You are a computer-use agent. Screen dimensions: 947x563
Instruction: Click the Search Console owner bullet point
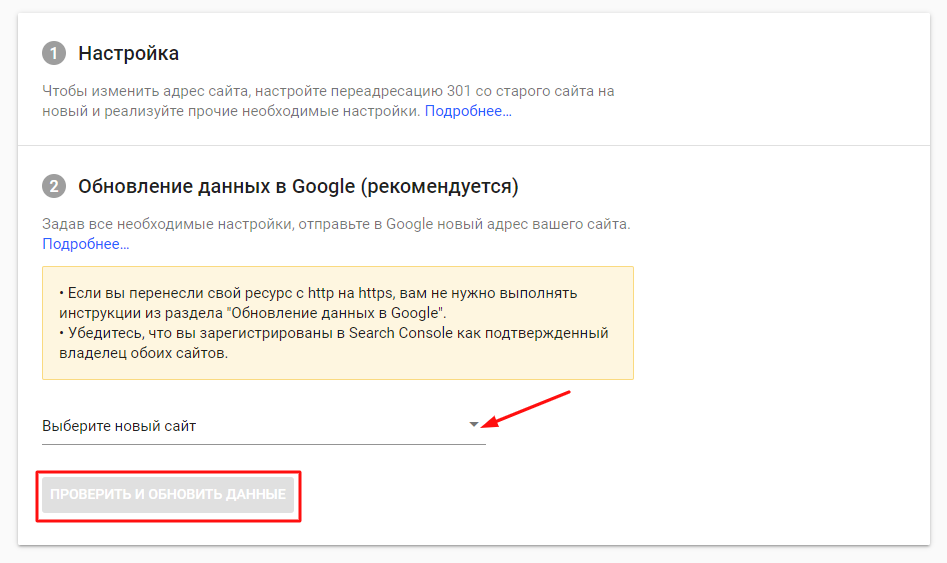[333, 343]
